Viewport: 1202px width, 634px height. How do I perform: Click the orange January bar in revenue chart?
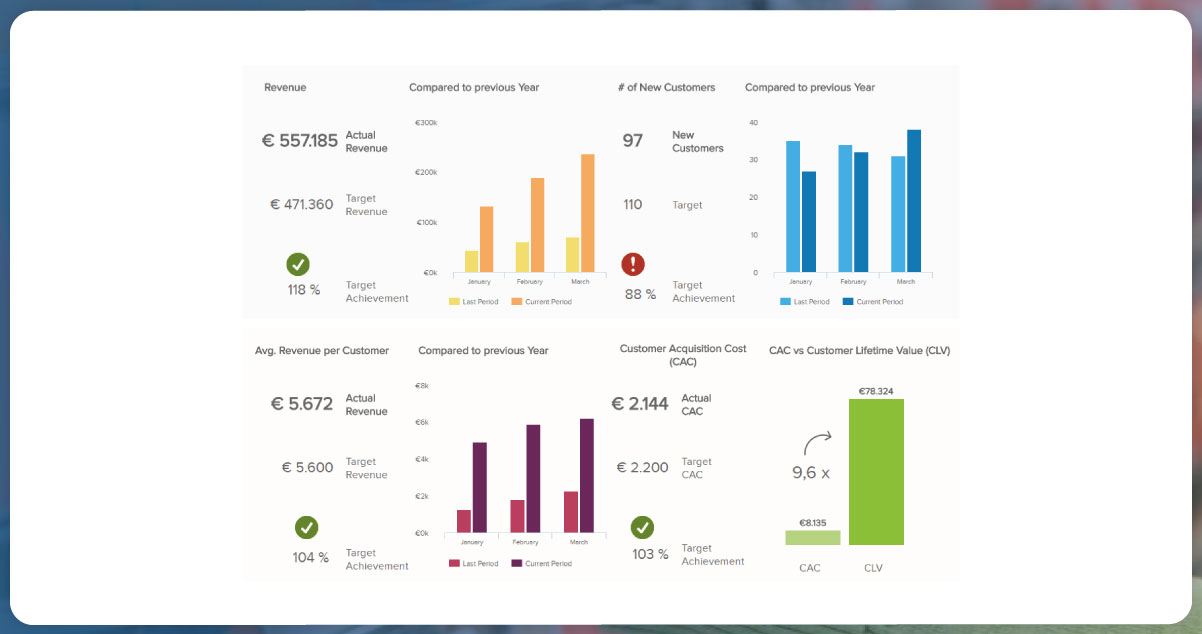487,239
